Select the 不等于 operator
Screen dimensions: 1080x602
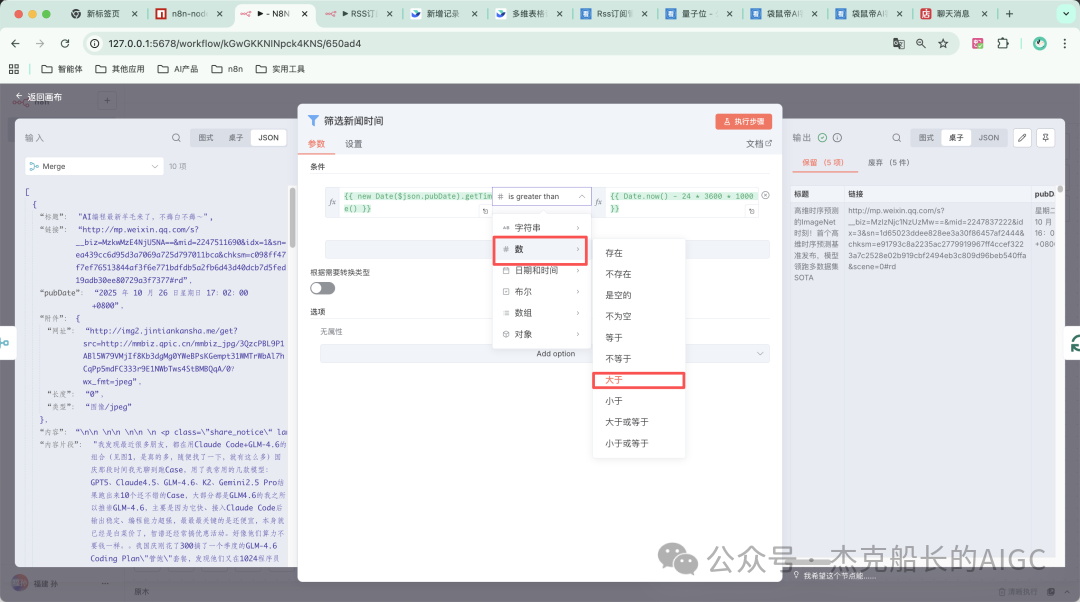click(x=638, y=359)
